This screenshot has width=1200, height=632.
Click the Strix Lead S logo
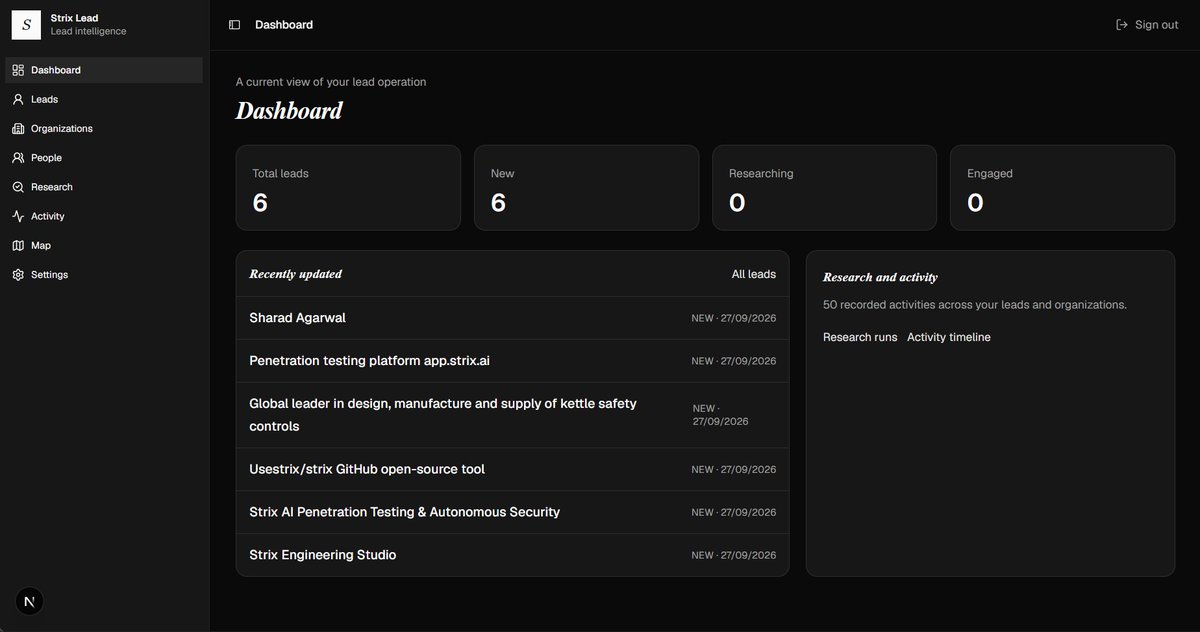click(26, 25)
